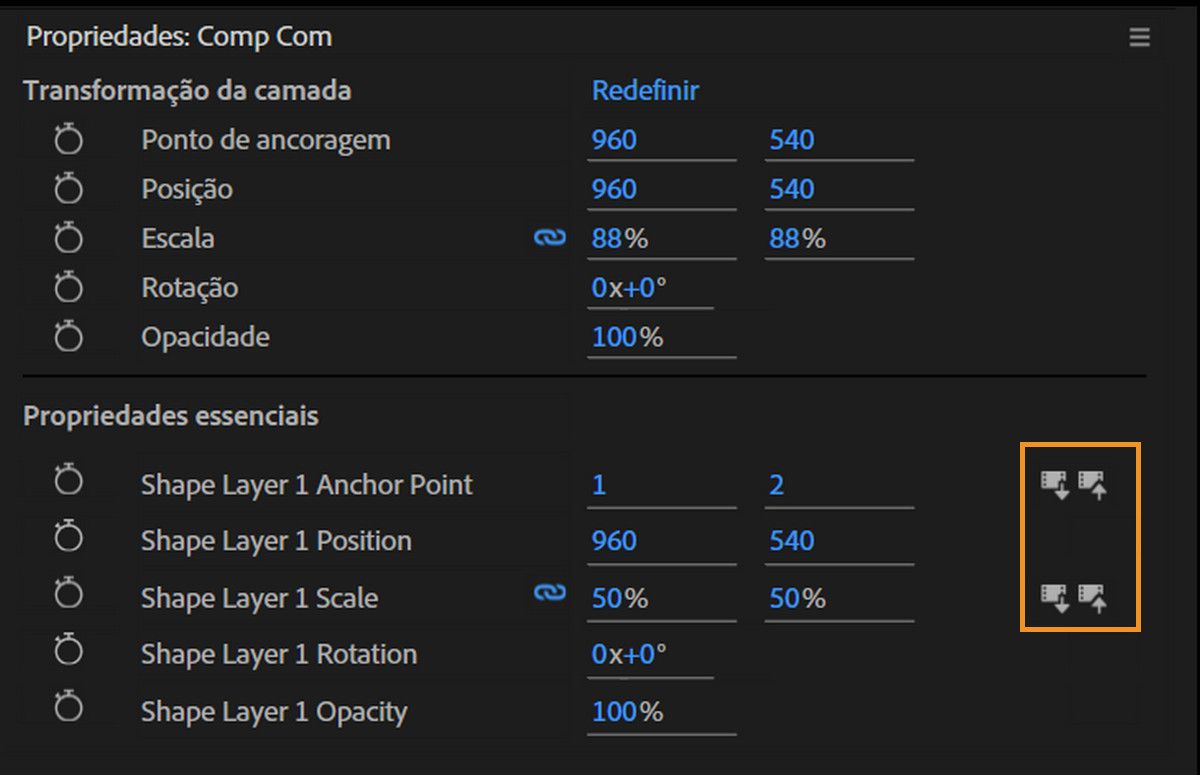Click Redefinir to reset layer transform

coord(645,91)
